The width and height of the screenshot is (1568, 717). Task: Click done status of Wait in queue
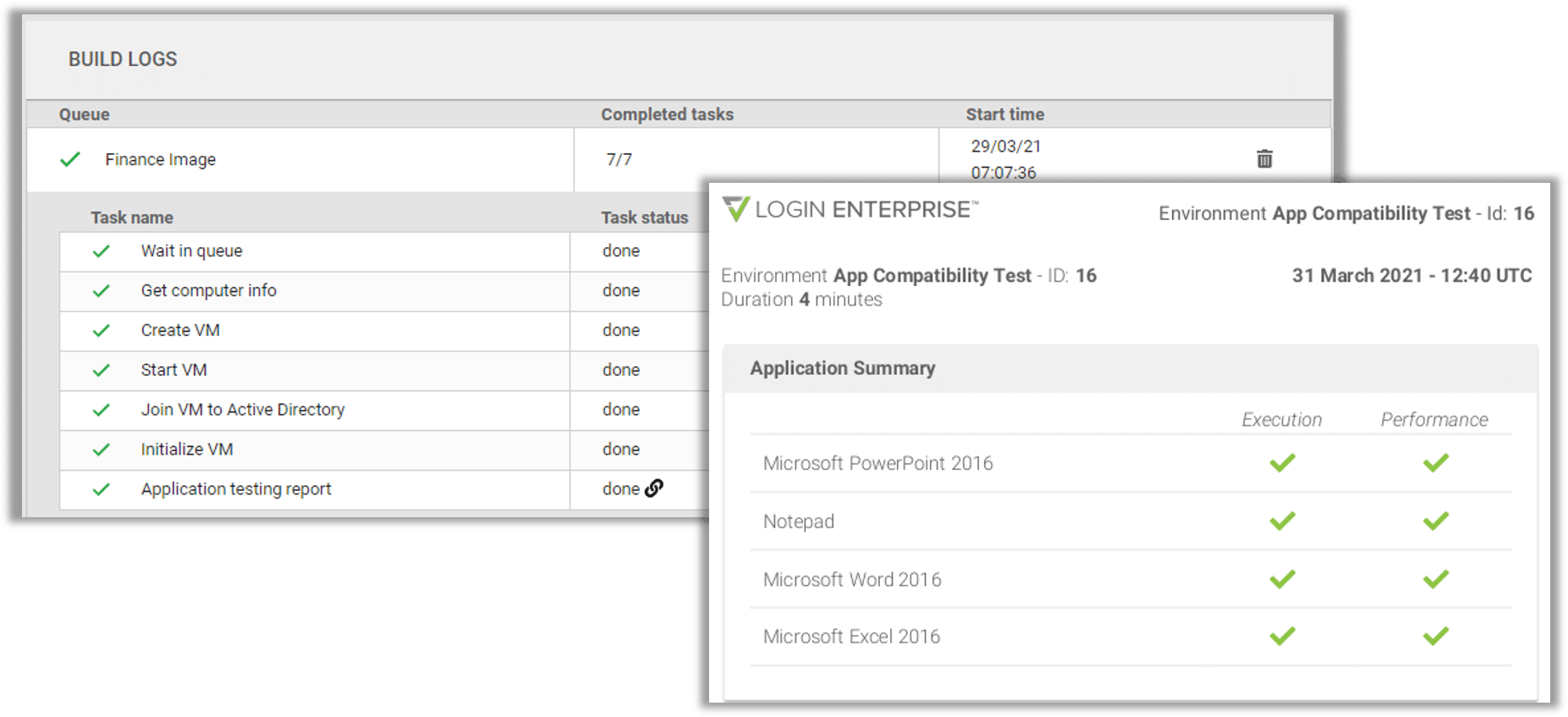620,251
